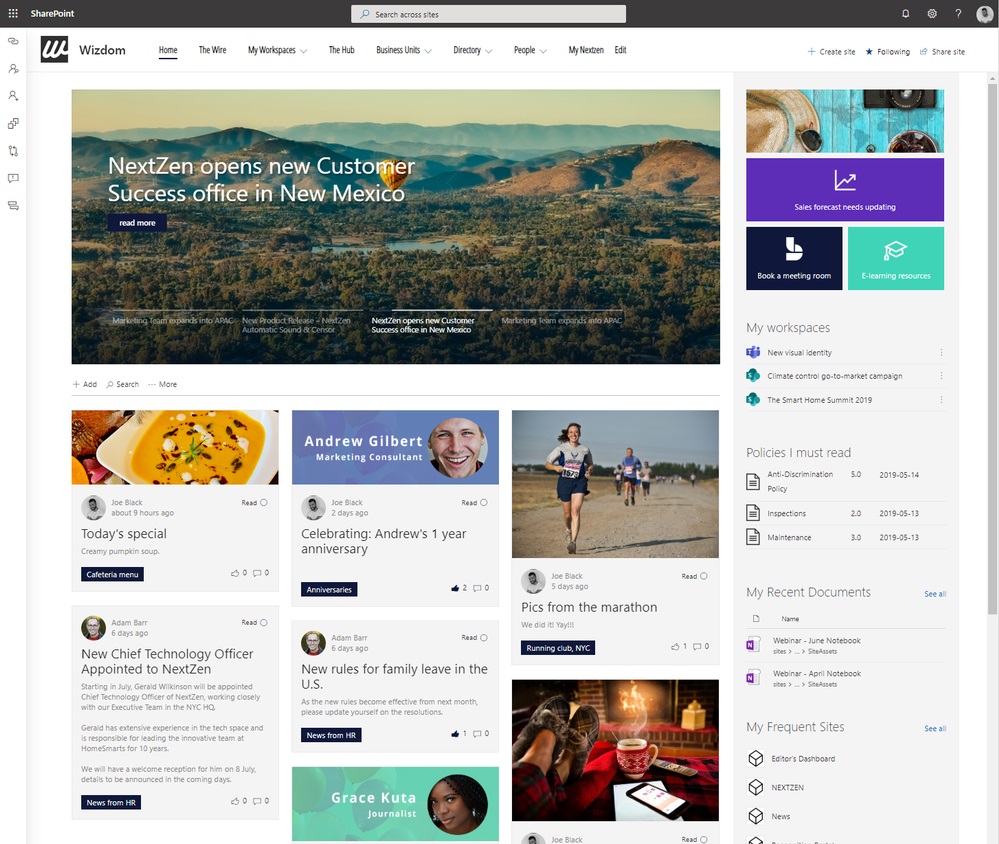Select the New Product Release slide
The width and height of the screenshot is (999, 844).
tap(296, 325)
